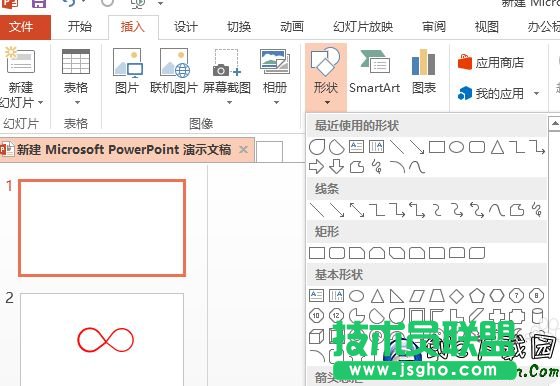Click the 联机图片 (Online Pictures) icon

click(x=175, y=63)
